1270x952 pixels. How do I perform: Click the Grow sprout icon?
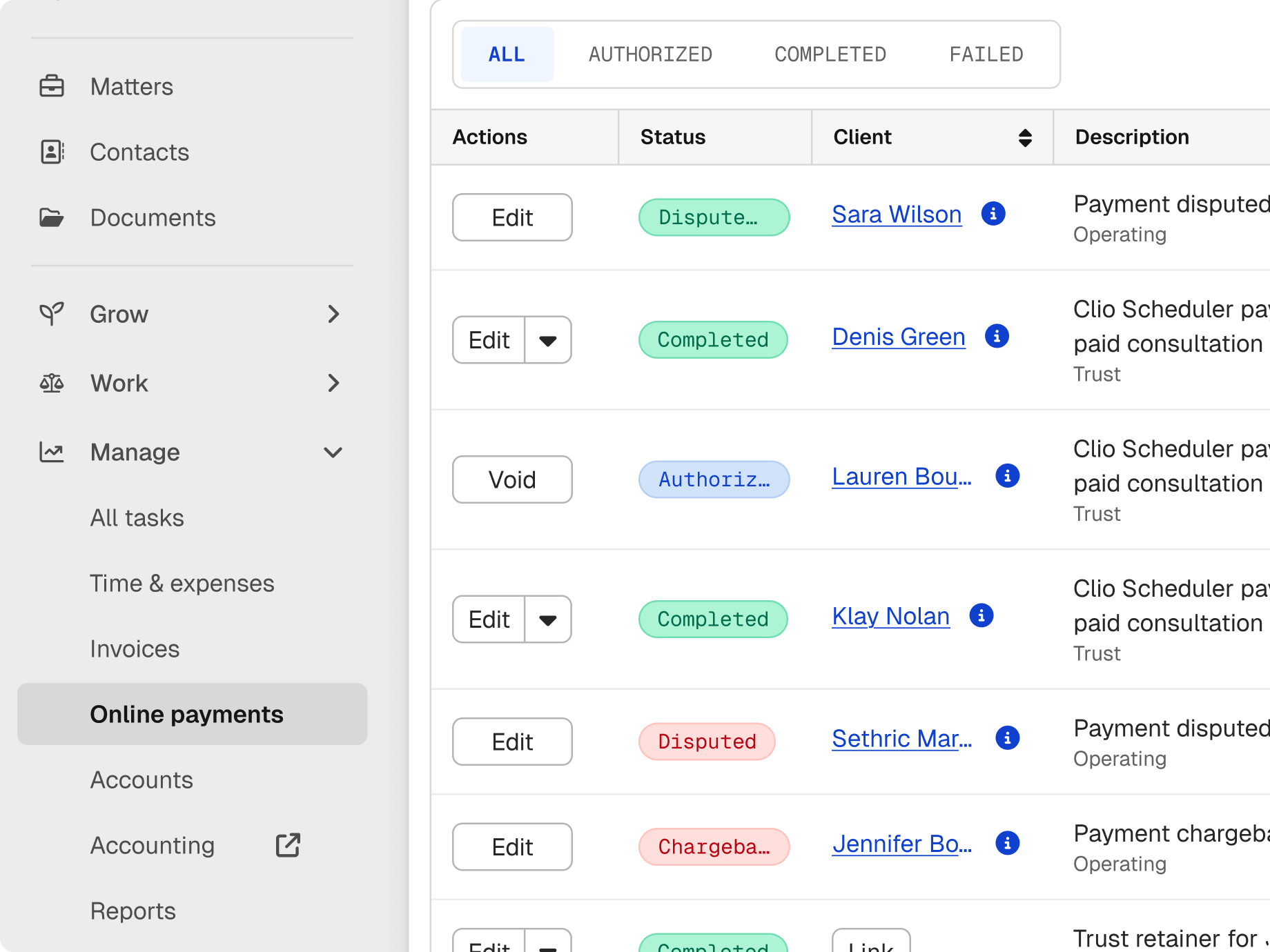pos(52,314)
